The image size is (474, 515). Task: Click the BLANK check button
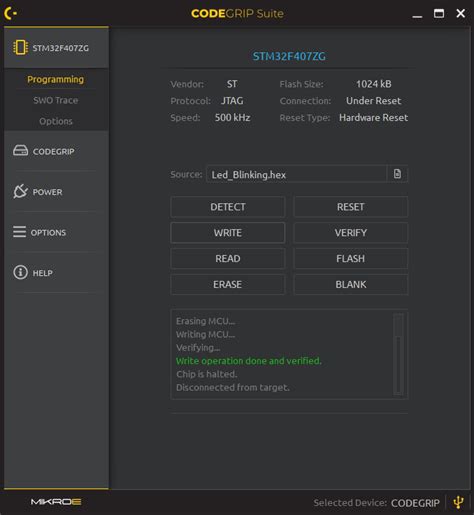(351, 284)
